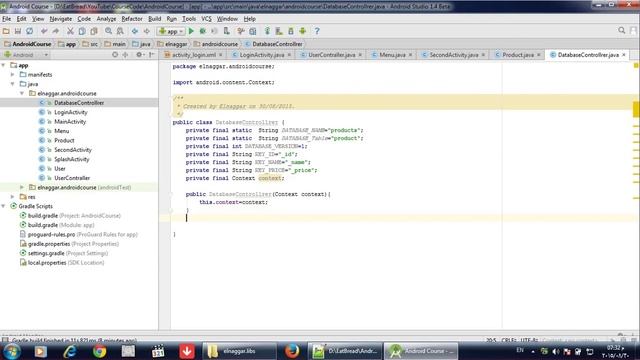Close the DatabaseControllrer.java tab
This screenshot has height=360, width=640.
pos(624,55)
